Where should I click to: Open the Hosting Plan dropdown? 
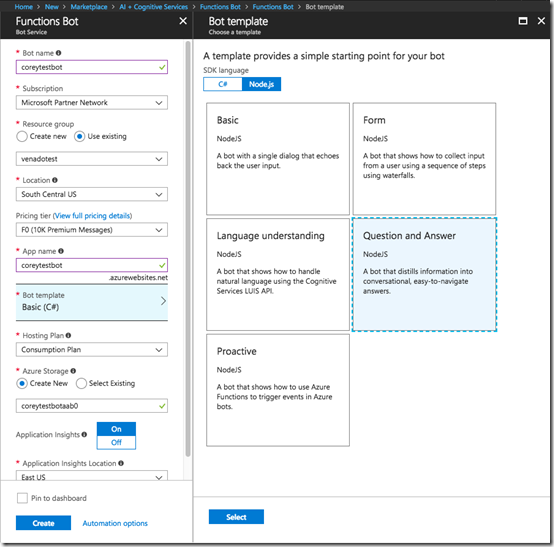tap(92, 350)
